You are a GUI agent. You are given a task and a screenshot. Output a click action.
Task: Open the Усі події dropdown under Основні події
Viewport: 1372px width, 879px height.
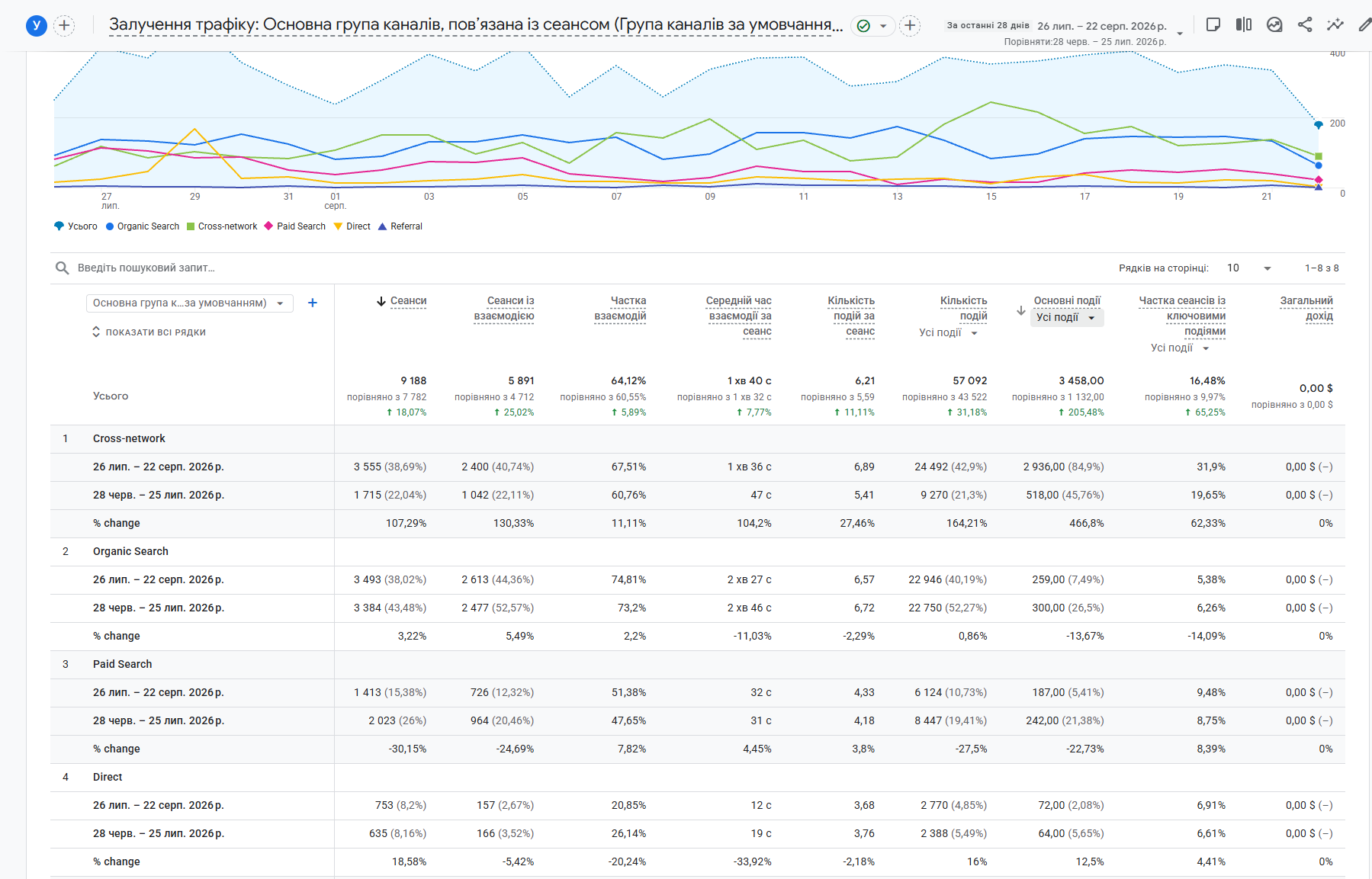click(1065, 318)
